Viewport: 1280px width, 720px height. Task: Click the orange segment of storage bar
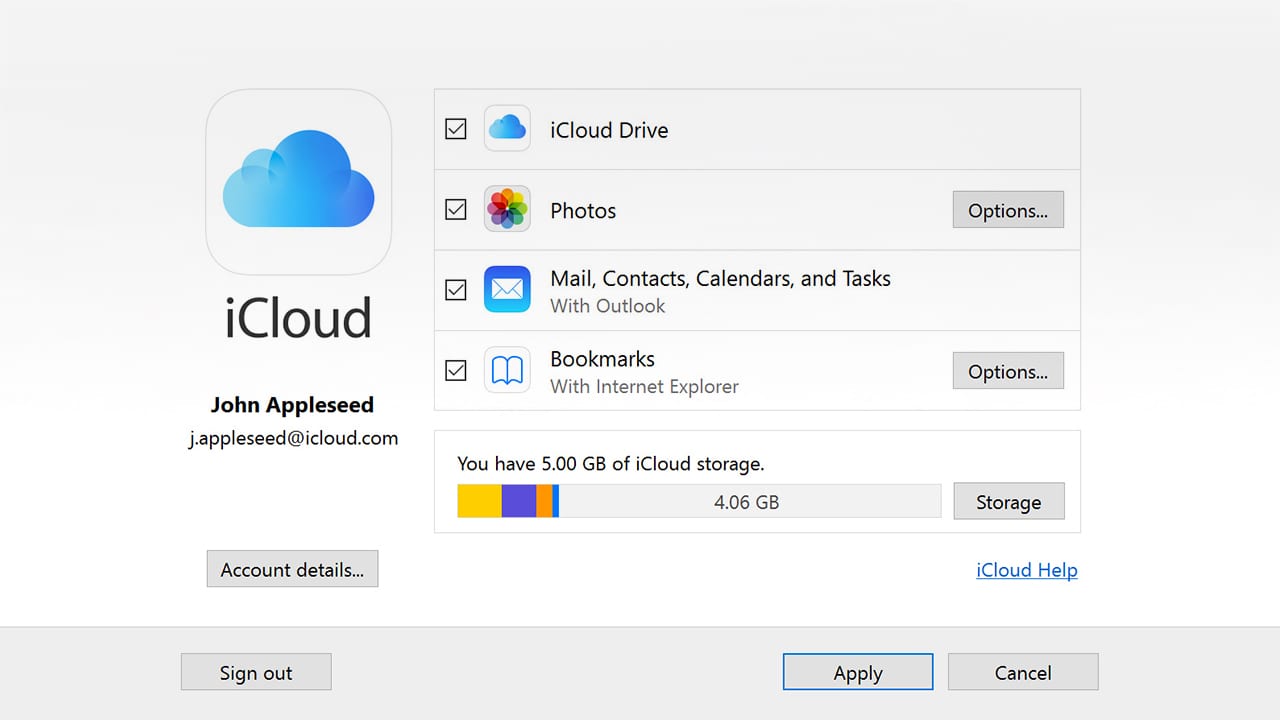pos(544,501)
